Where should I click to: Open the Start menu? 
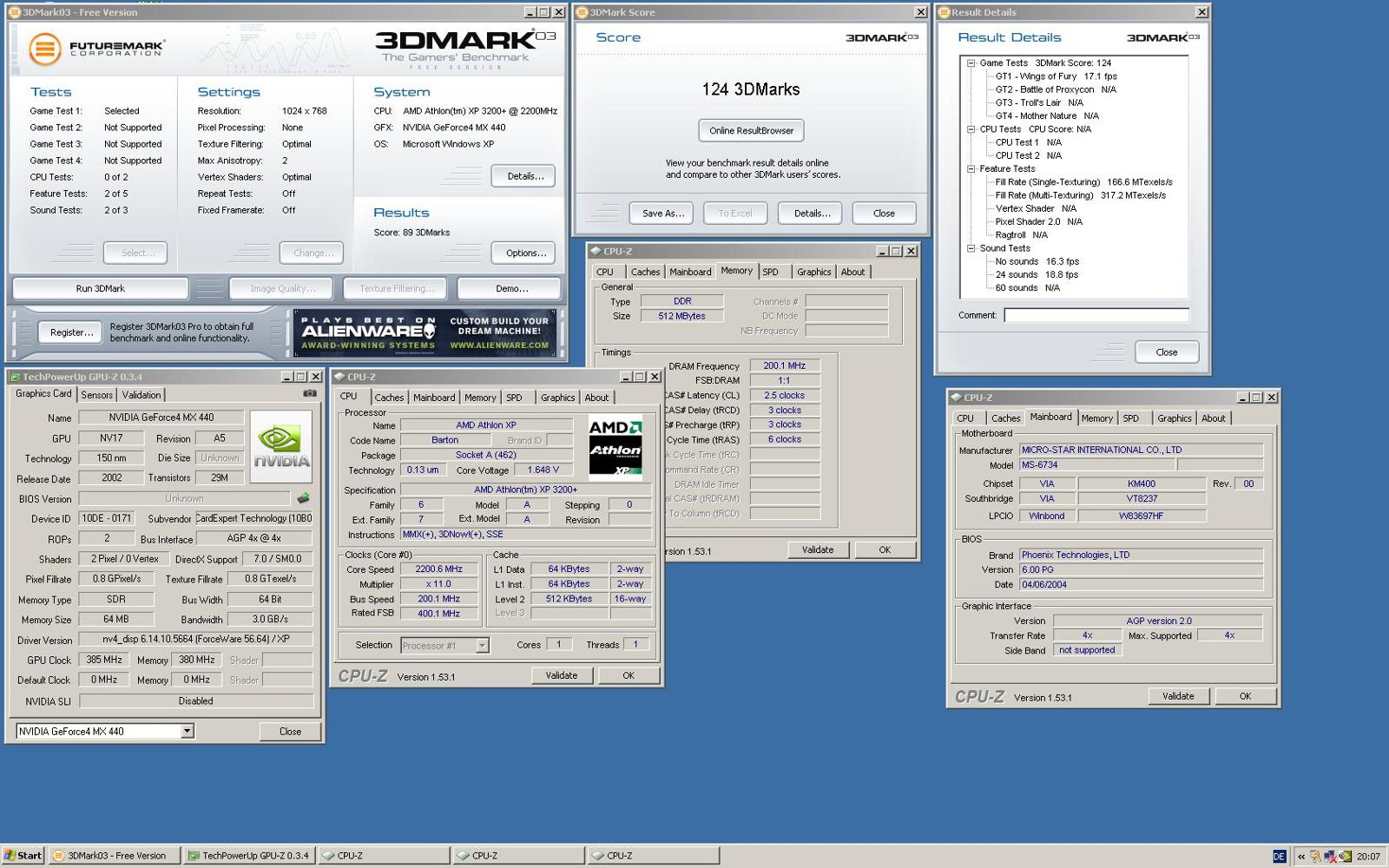tap(23, 855)
